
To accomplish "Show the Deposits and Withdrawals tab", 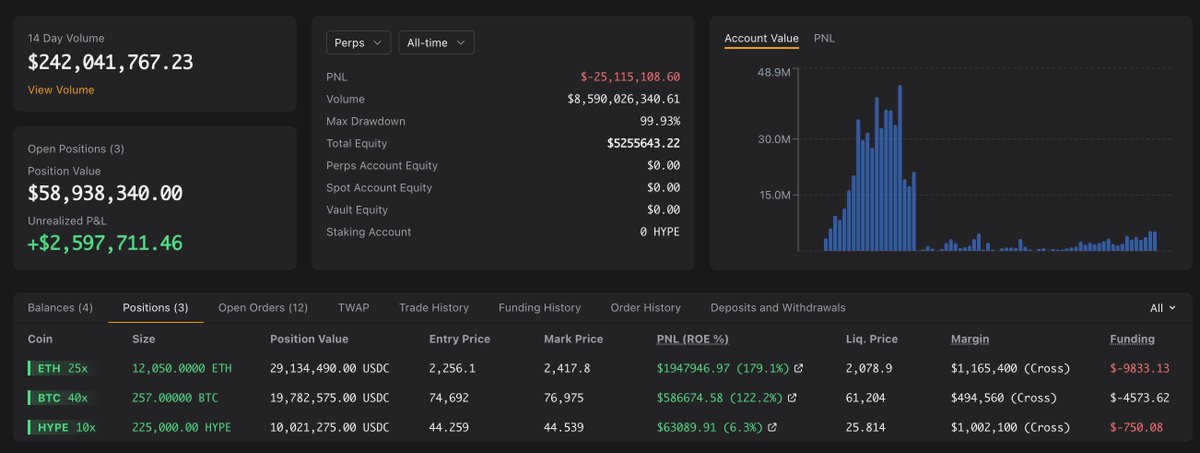I will (x=778, y=308).
